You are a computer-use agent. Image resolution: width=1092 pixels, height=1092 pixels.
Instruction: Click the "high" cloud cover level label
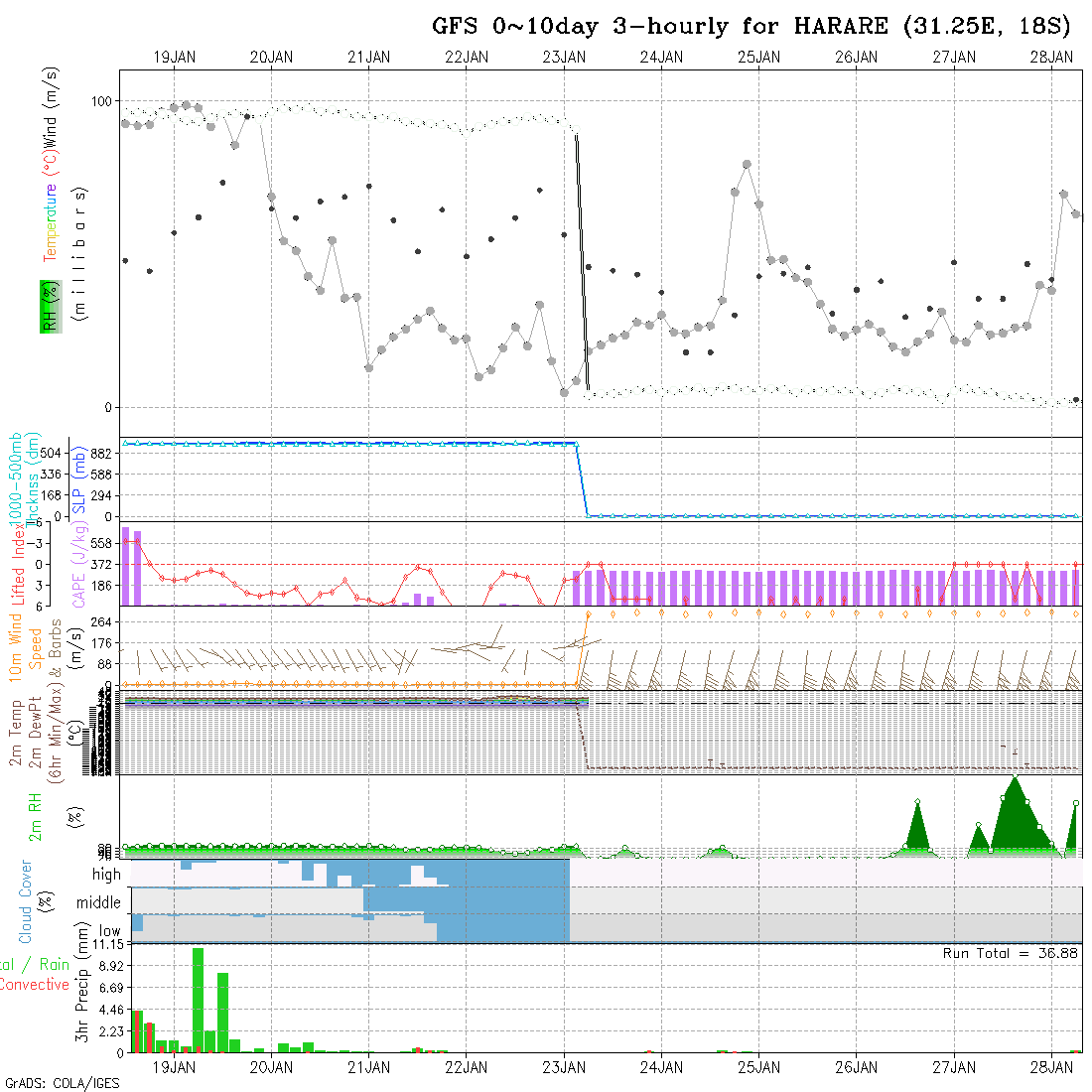pyautogui.click(x=106, y=875)
